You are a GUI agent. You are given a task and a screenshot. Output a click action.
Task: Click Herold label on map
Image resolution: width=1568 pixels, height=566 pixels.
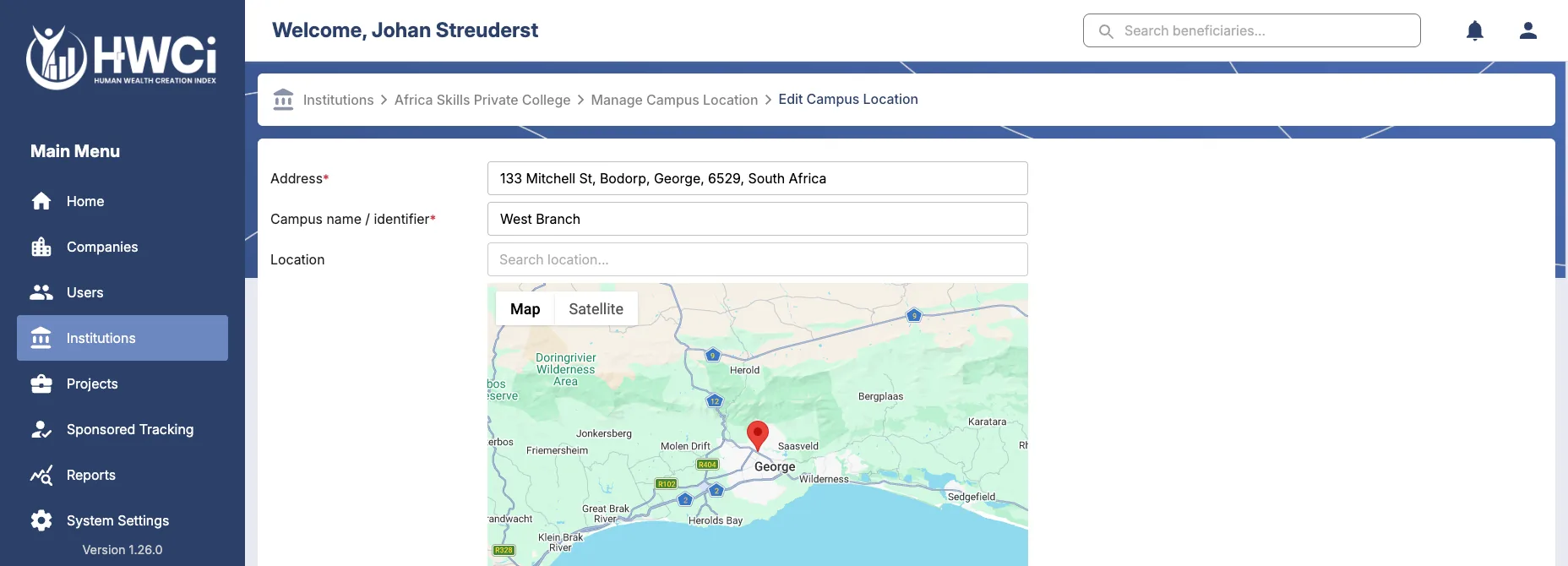tap(744, 370)
